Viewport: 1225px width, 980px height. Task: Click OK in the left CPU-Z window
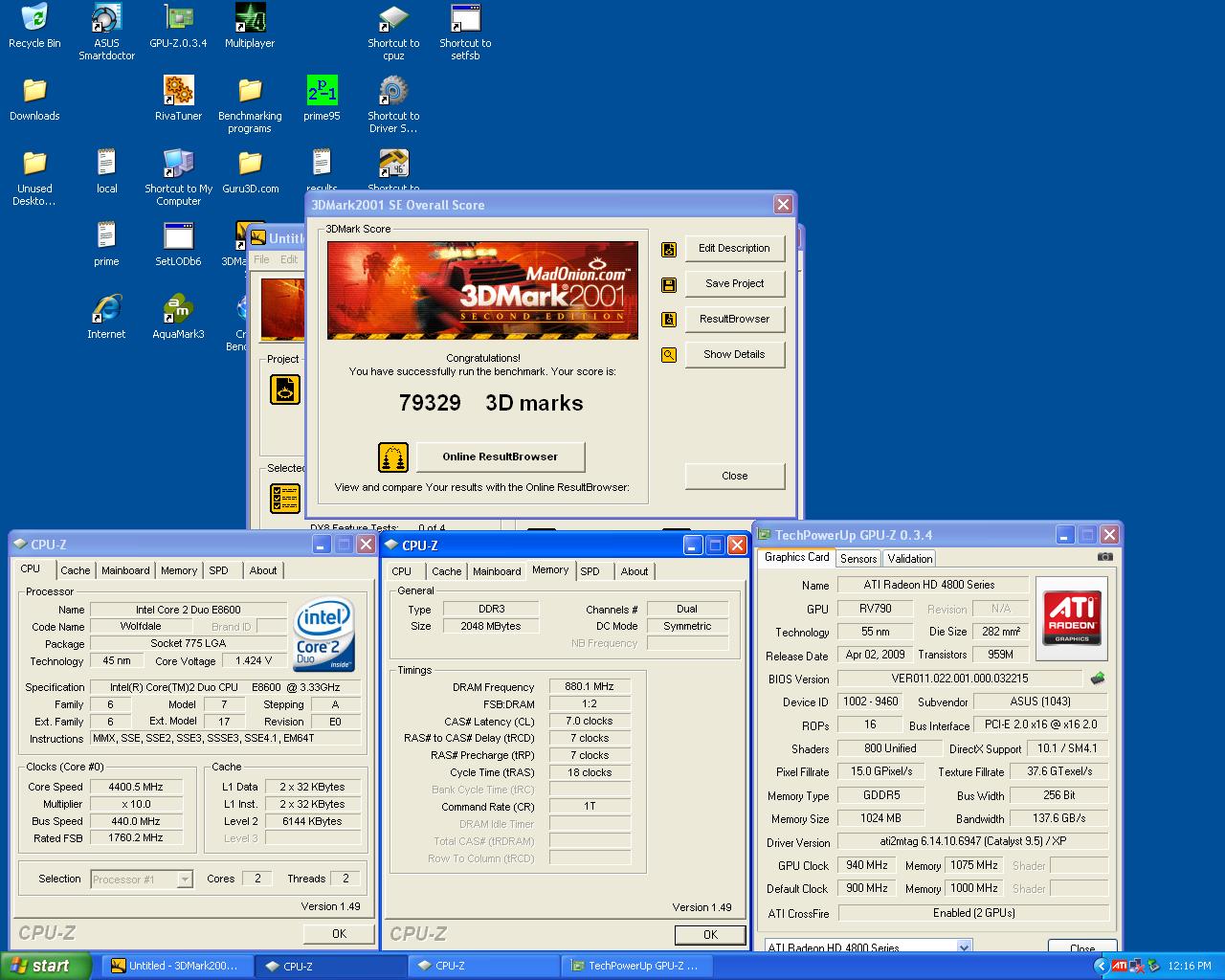[339, 933]
